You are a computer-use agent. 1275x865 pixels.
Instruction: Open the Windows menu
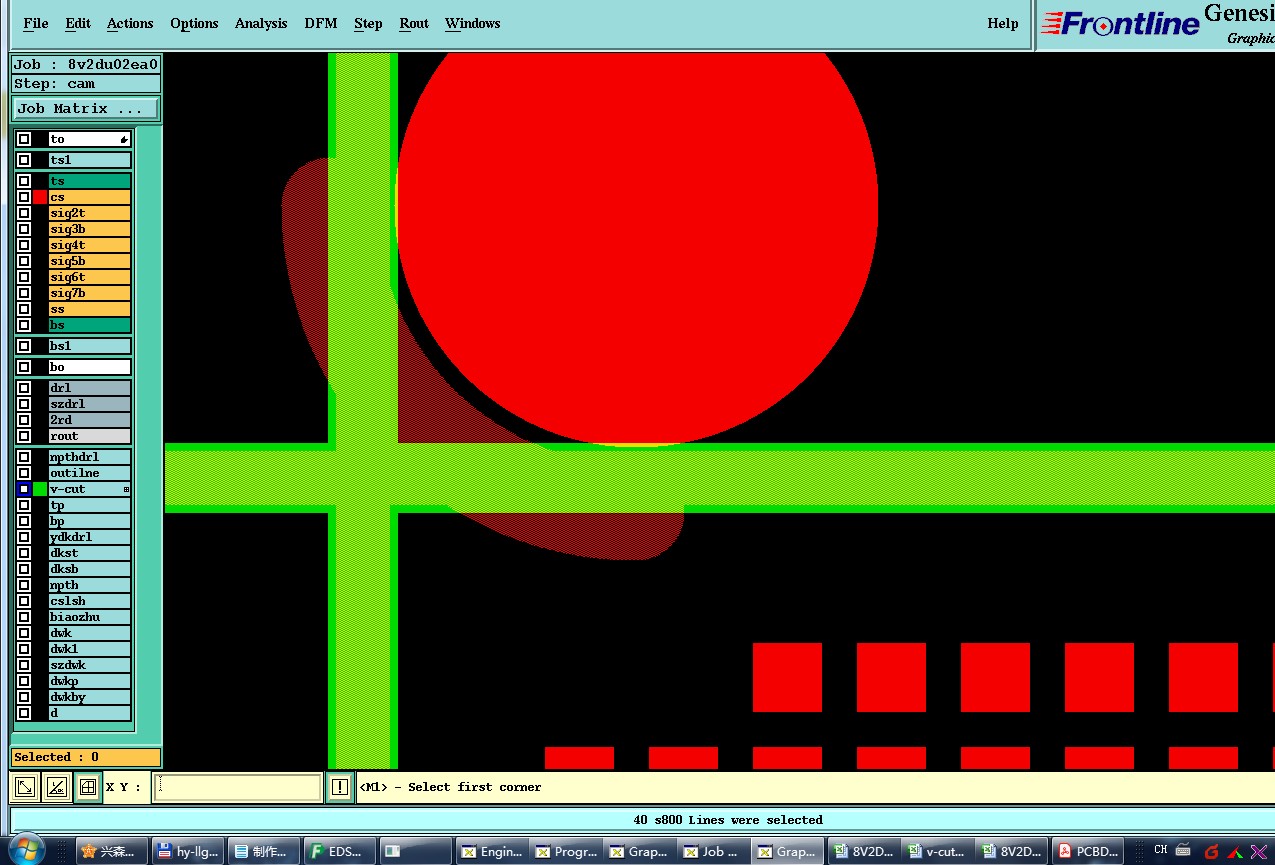click(472, 23)
